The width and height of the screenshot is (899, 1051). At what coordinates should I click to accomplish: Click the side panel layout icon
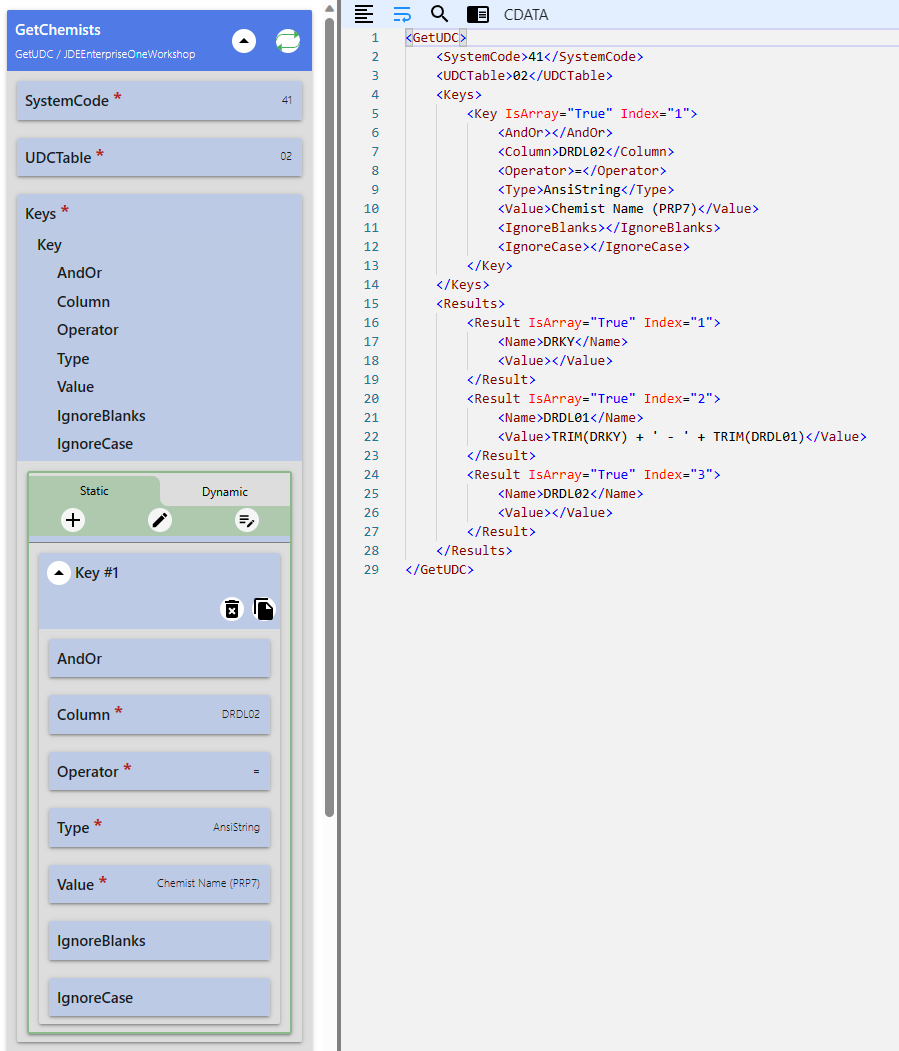(477, 14)
